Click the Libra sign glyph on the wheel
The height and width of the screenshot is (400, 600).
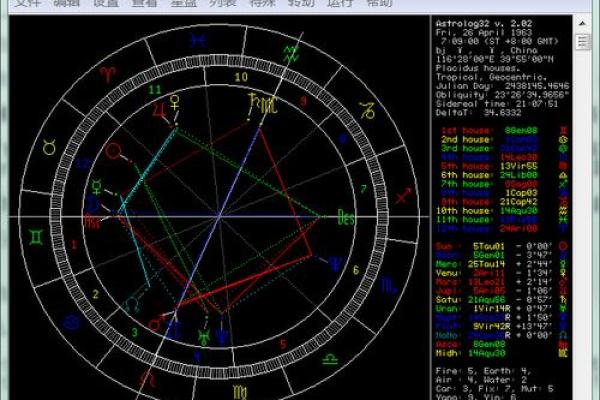pyautogui.click(x=330, y=359)
